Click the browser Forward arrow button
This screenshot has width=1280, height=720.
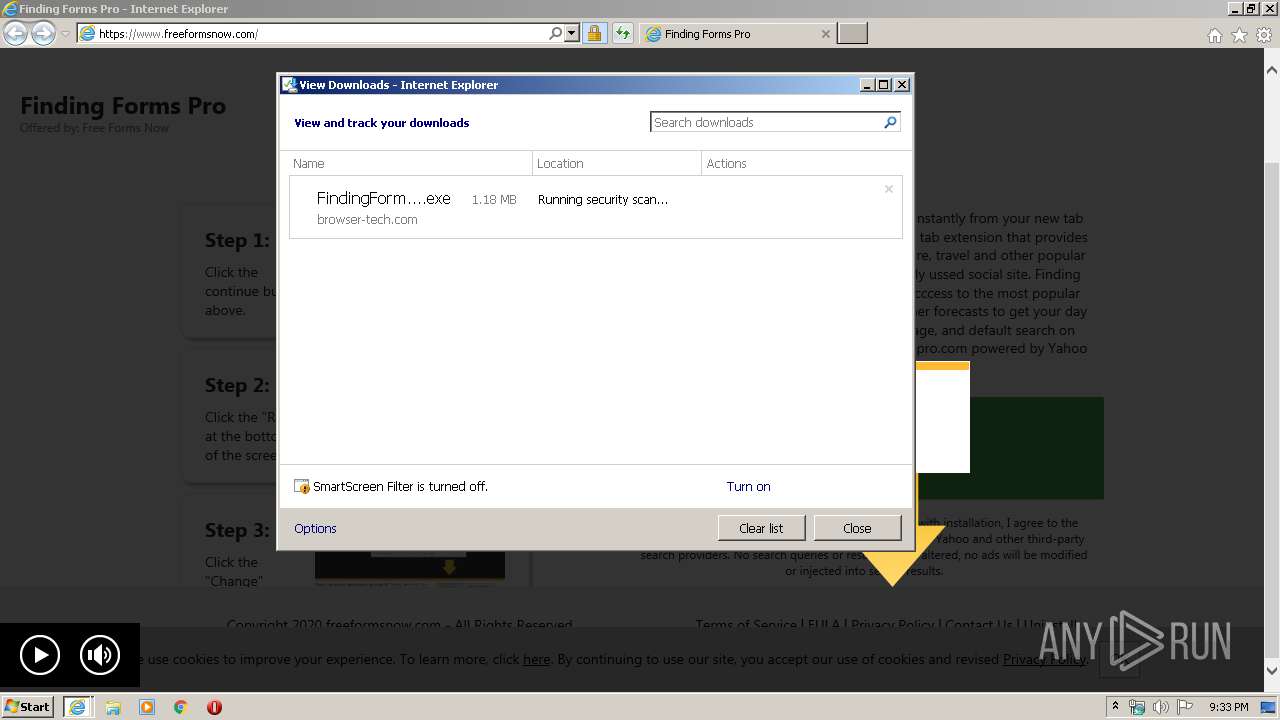(43, 33)
